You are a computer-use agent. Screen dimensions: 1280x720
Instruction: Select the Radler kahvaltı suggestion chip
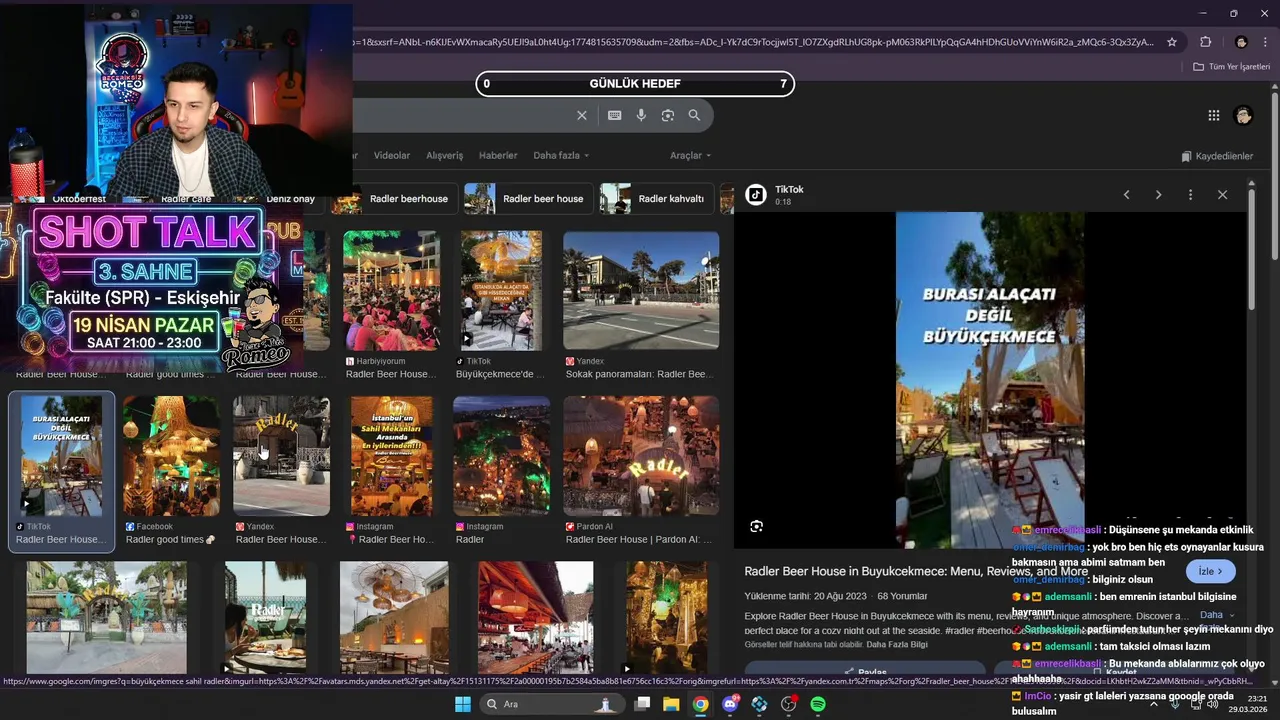[x=656, y=198]
